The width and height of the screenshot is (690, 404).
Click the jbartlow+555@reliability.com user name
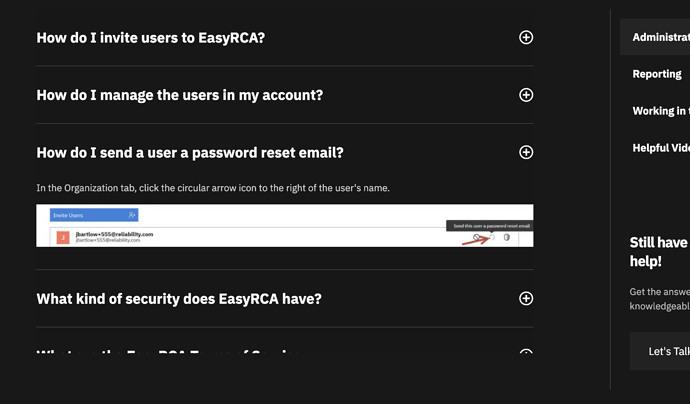(121, 233)
